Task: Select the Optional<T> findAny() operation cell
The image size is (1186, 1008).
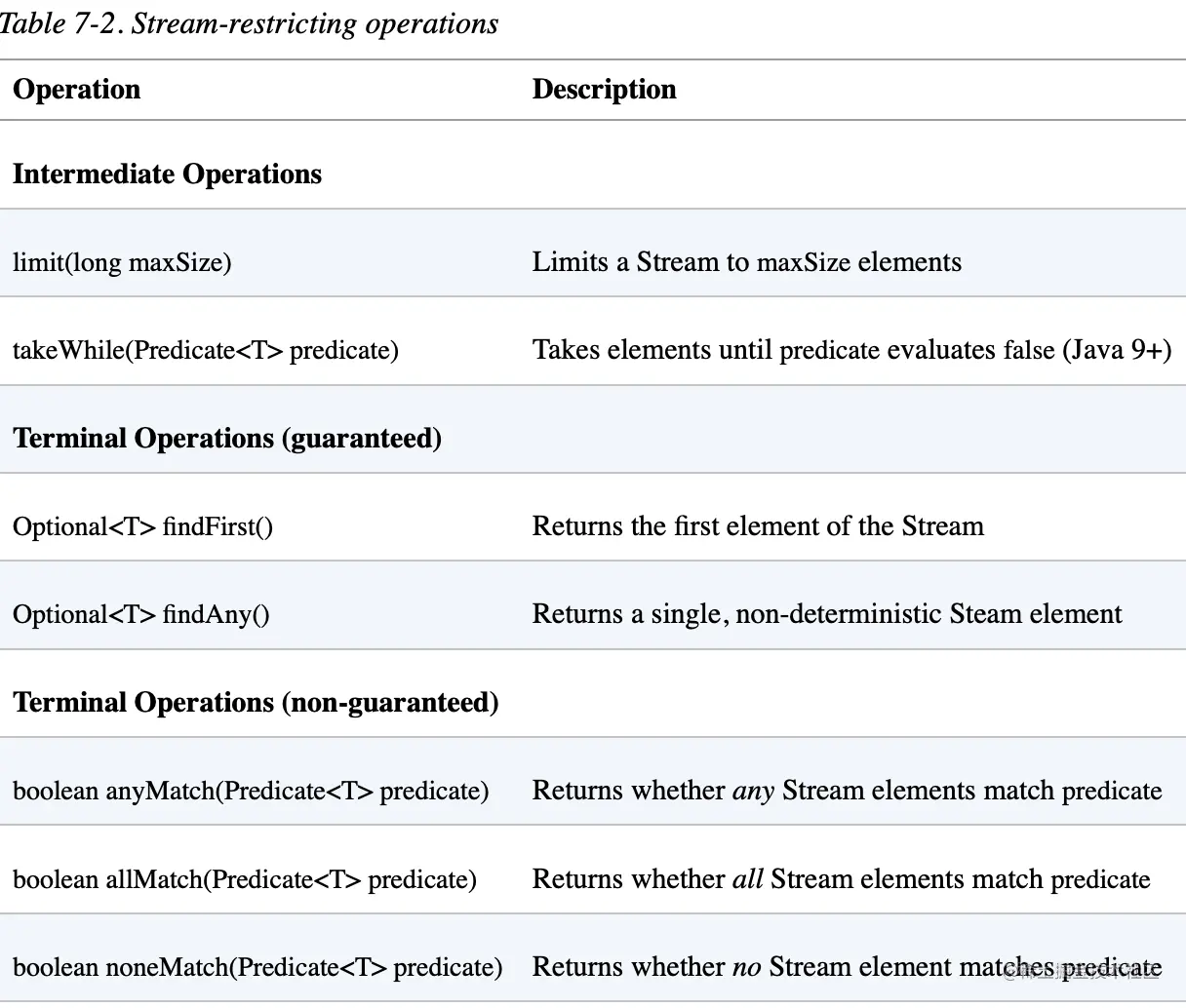Action: point(141,614)
